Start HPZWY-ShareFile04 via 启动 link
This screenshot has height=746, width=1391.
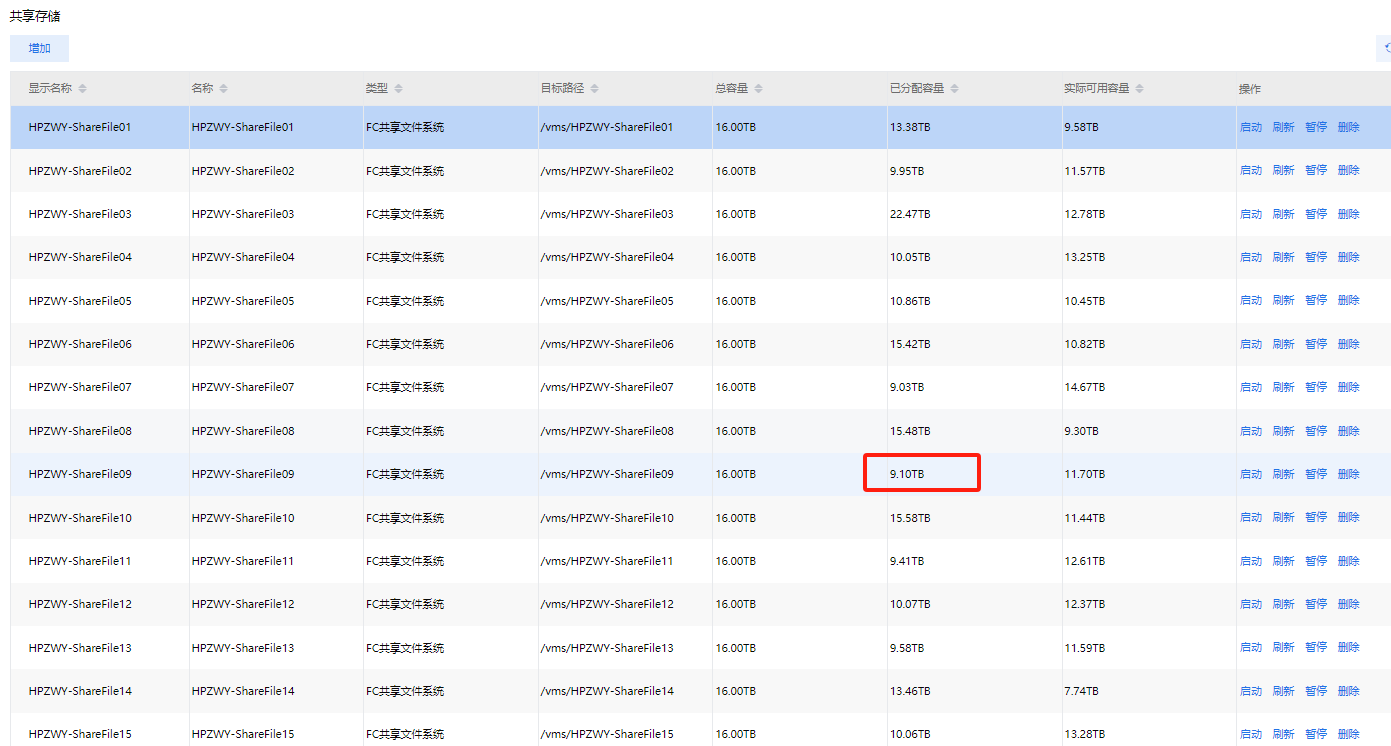click(1251, 257)
